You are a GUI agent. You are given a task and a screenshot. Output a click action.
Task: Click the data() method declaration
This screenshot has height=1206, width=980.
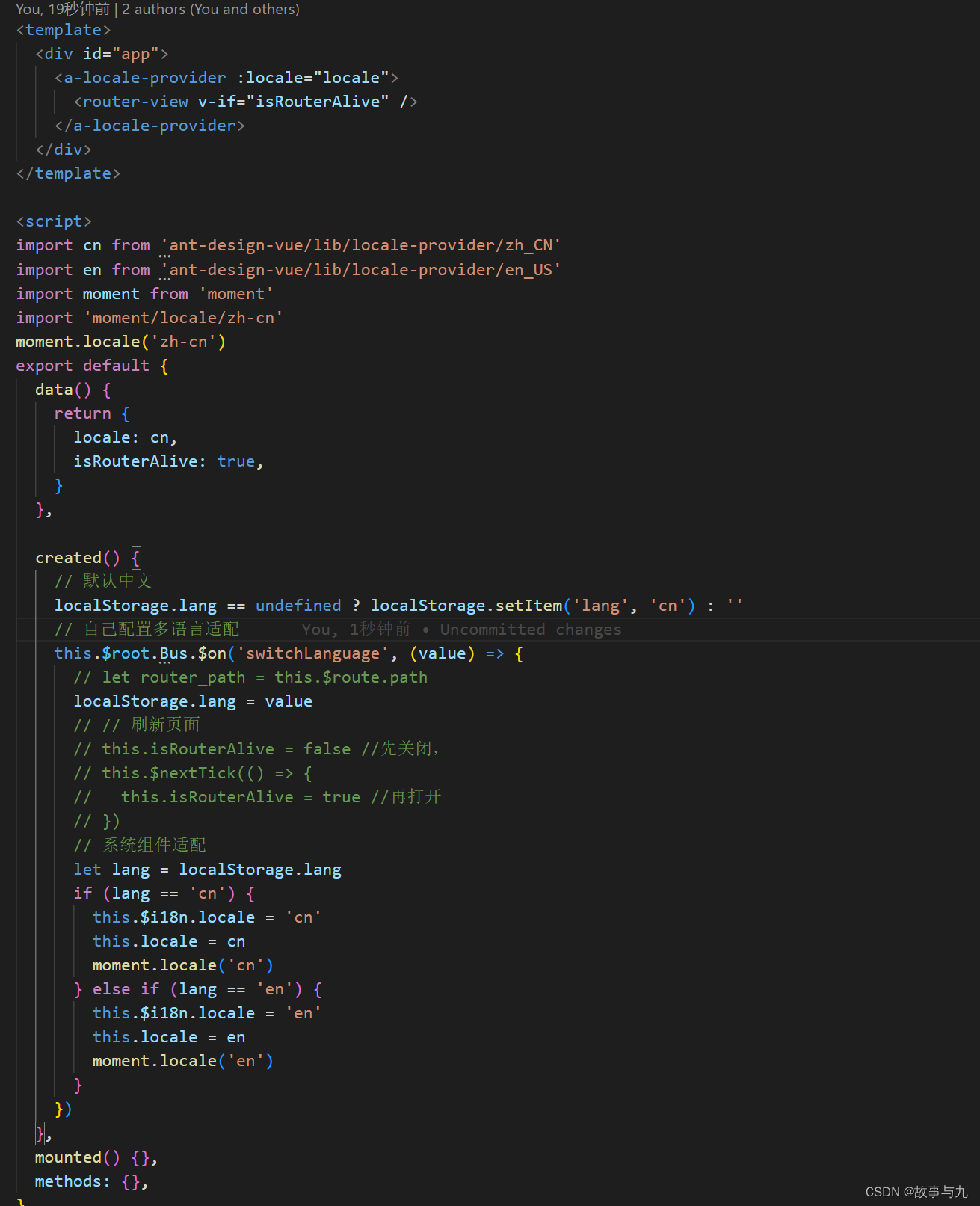(73, 390)
